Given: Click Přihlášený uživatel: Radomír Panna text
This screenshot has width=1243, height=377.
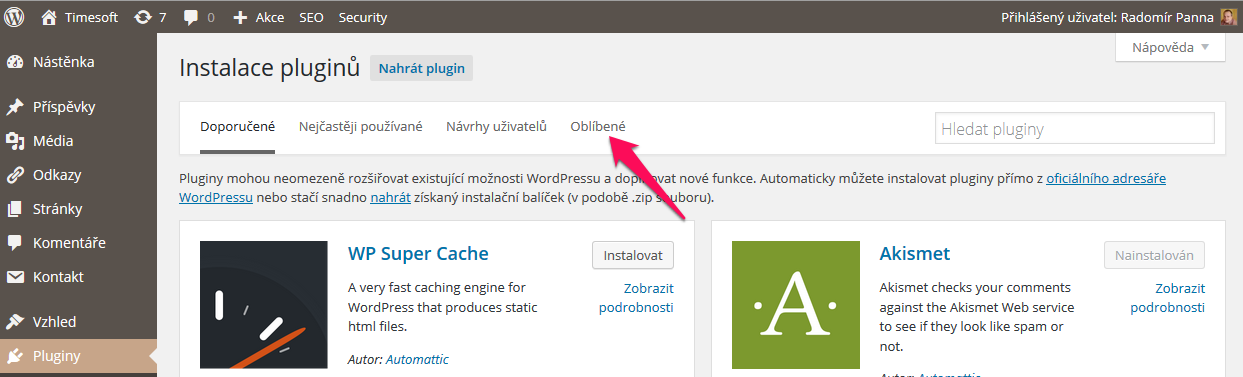Looking at the screenshot, I should (1107, 17).
